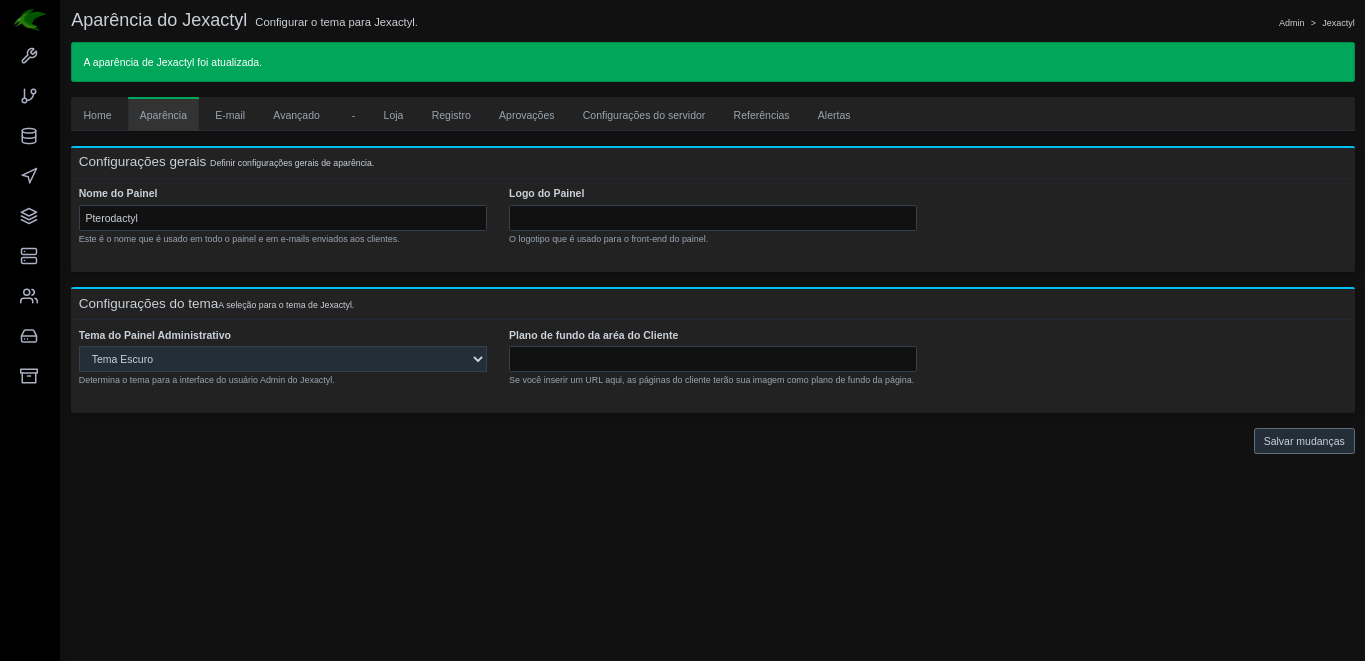Image resolution: width=1365 pixels, height=661 pixels.
Task: Click the 'Nome do Painel' label
Action: [118, 193]
